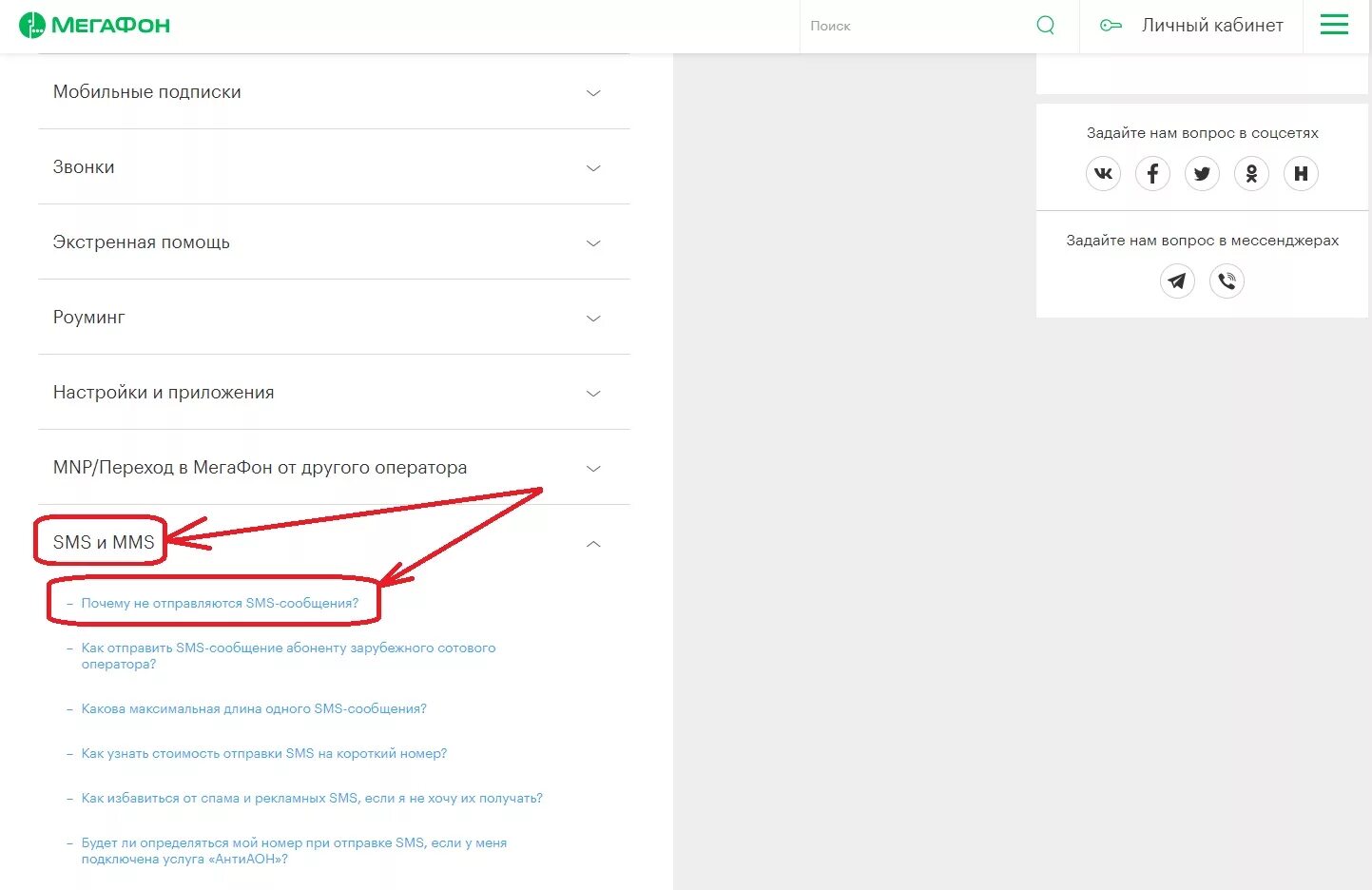Click the search magnifier icon
This screenshot has width=1372, height=890.
pyautogui.click(x=1045, y=26)
